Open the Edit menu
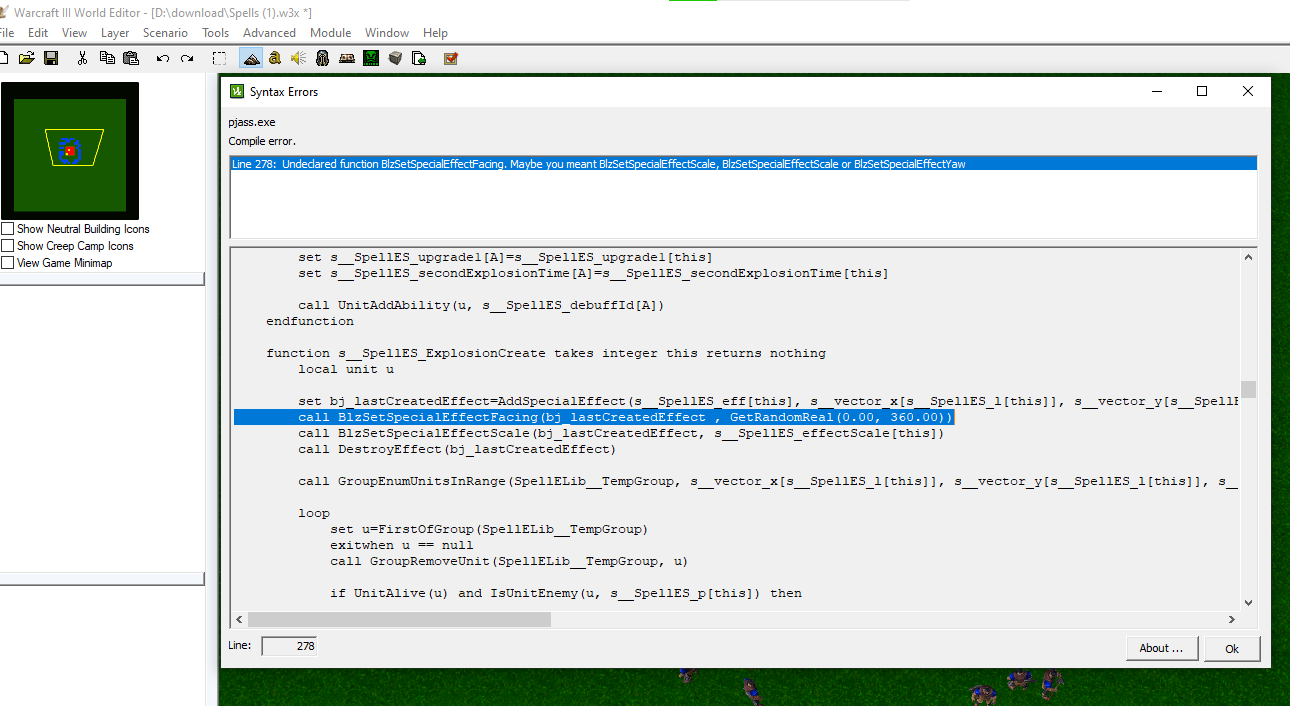 click(38, 33)
